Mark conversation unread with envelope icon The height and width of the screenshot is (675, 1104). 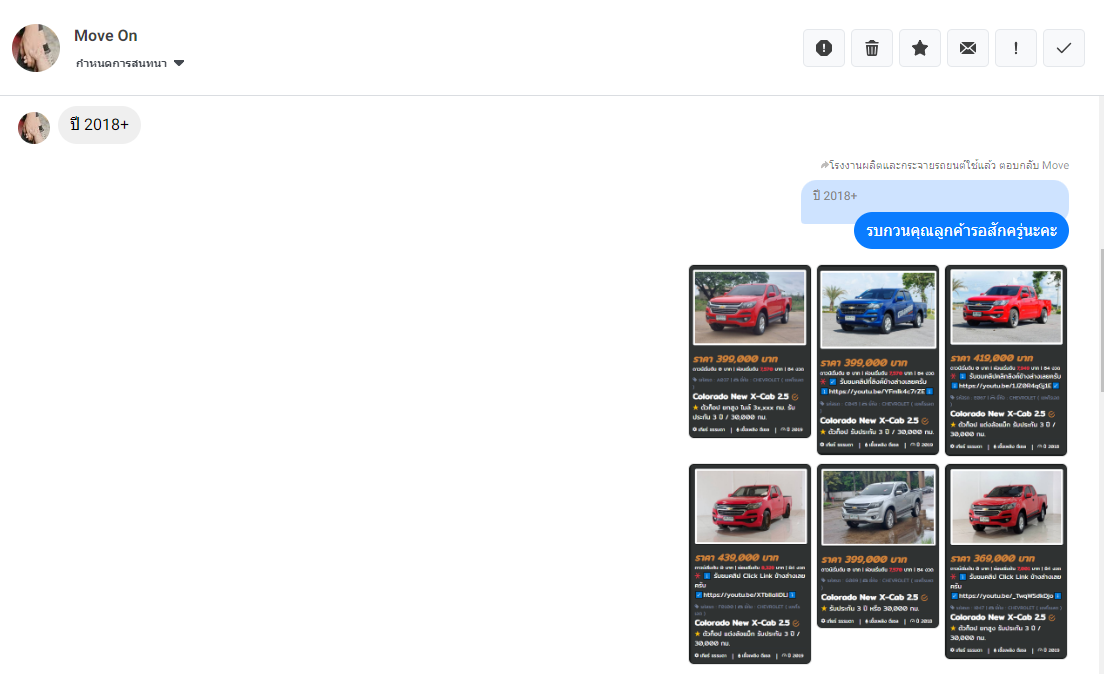point(967,48)
